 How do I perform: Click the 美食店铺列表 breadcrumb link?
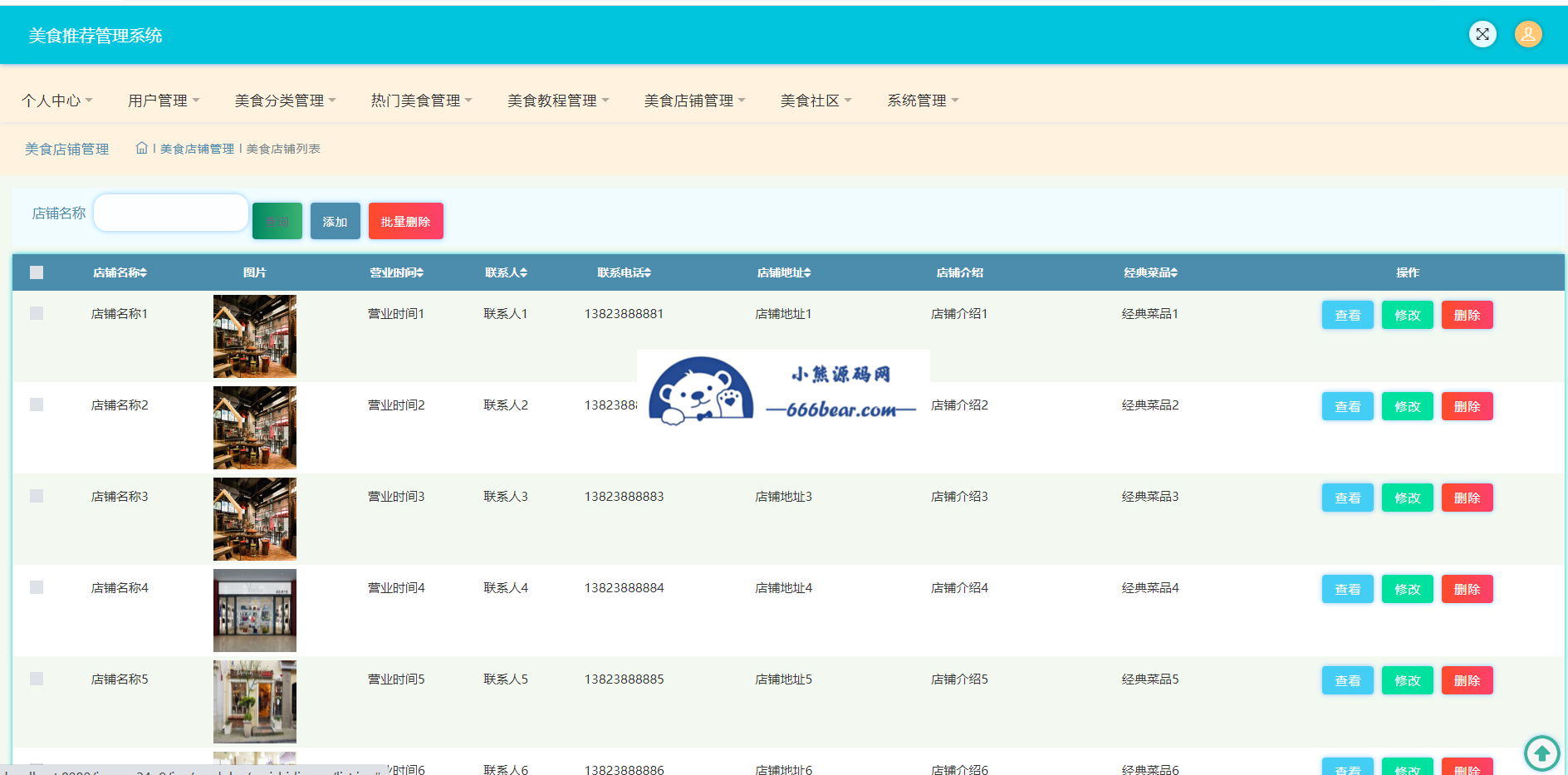283,149
